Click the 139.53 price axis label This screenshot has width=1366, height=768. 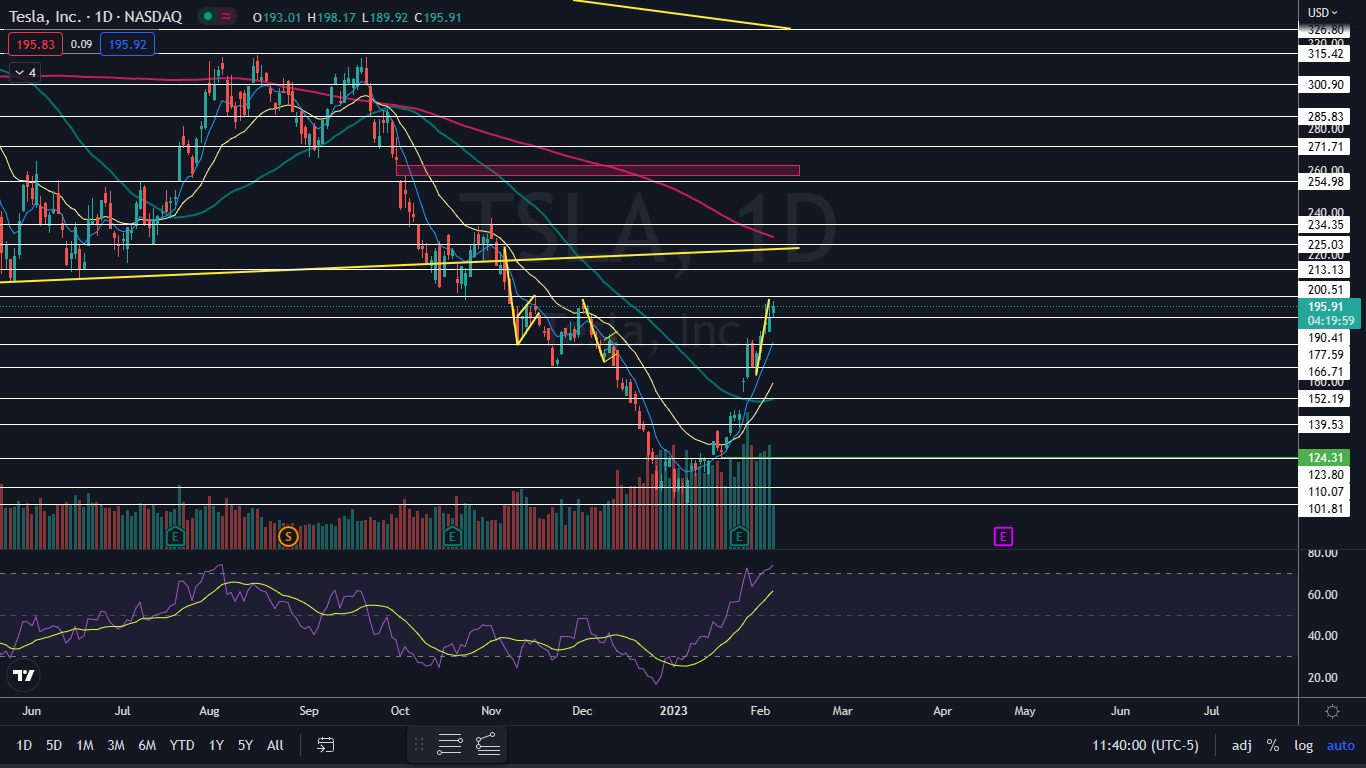pos(1325,425)
